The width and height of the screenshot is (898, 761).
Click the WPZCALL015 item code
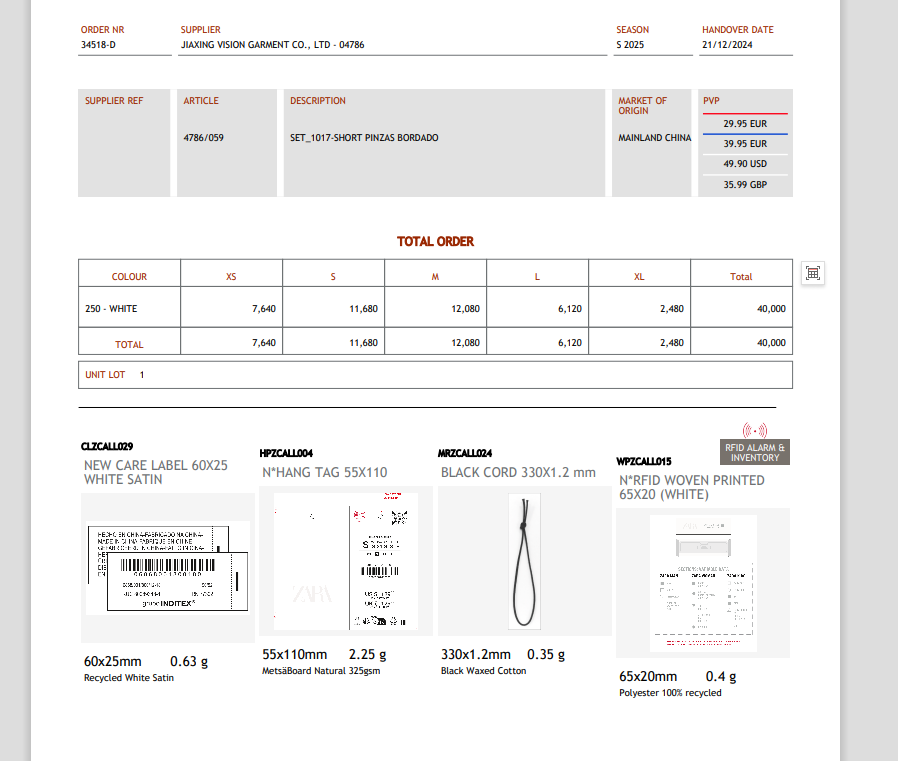click(643, 462)
